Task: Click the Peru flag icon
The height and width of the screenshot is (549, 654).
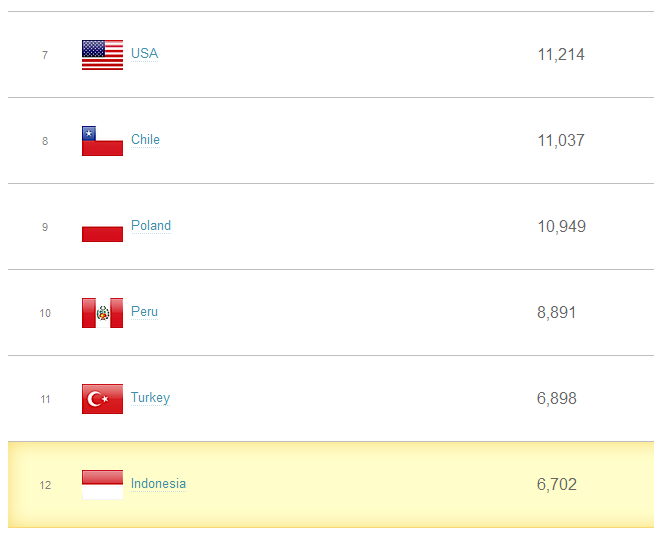Action: [102, 313]
